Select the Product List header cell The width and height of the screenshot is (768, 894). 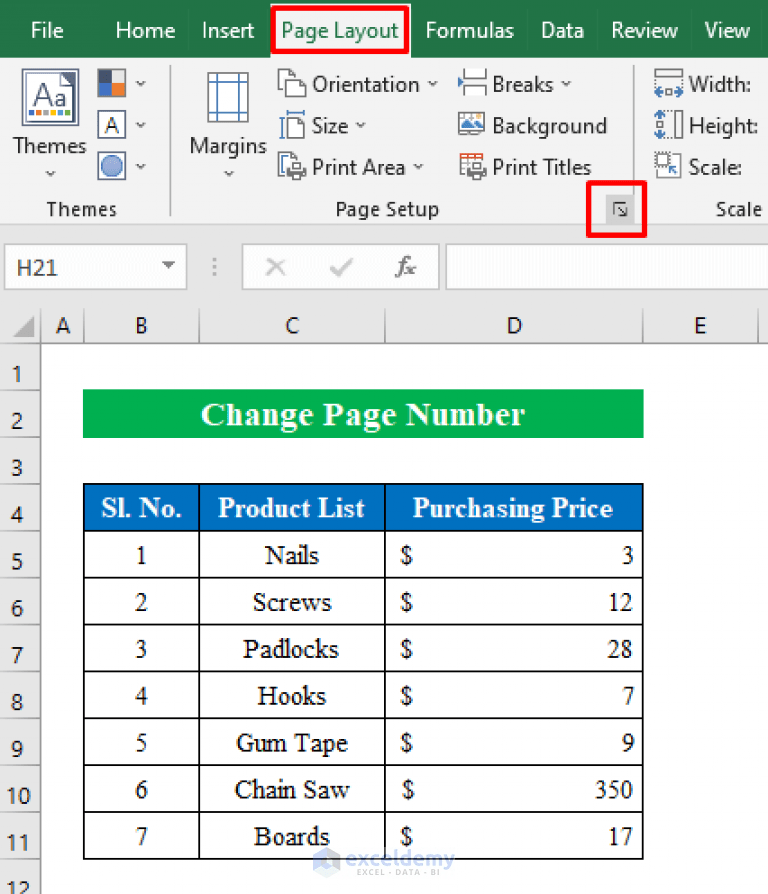[x=292, y=507]
